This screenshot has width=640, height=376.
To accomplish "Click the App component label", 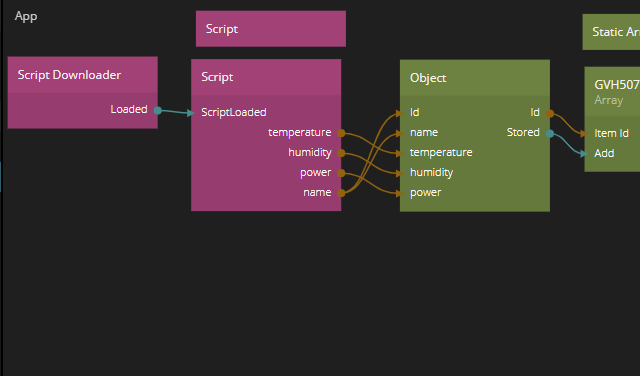I will [x=26, y=16].
